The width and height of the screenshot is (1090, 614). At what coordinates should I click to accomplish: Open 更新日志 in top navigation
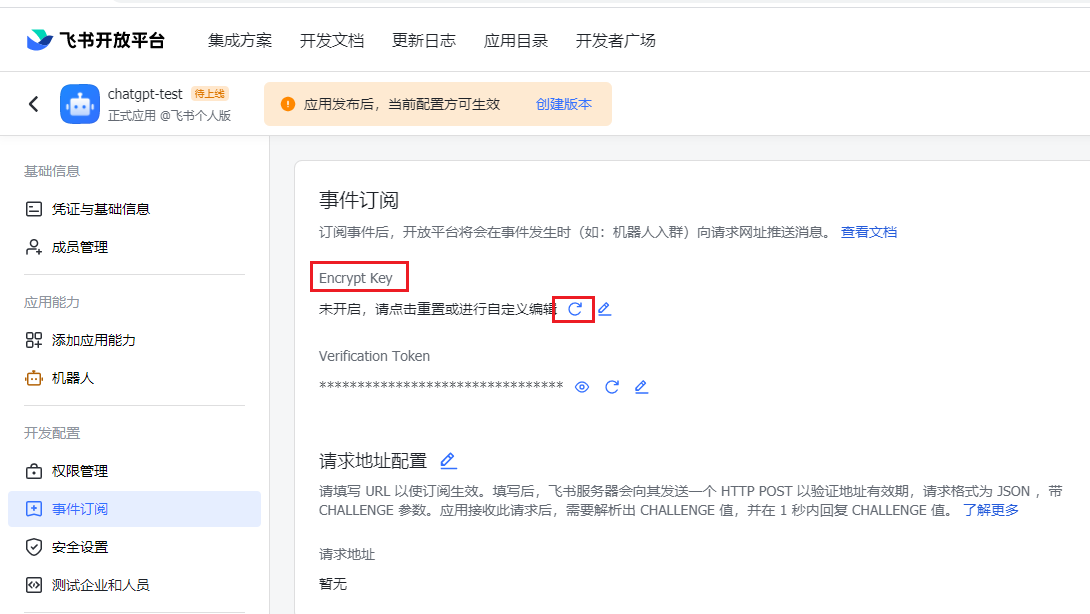click(x=423, y=40)
